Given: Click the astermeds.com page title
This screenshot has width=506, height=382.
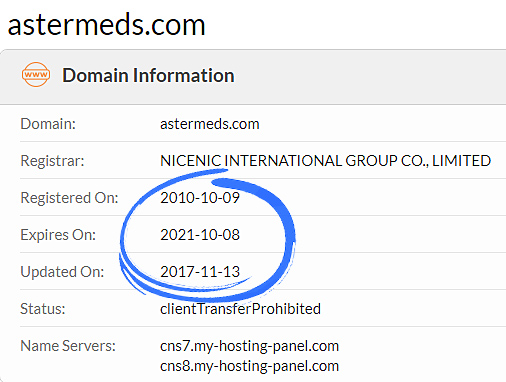Looking at the screenshot, I should click(106, 25).
